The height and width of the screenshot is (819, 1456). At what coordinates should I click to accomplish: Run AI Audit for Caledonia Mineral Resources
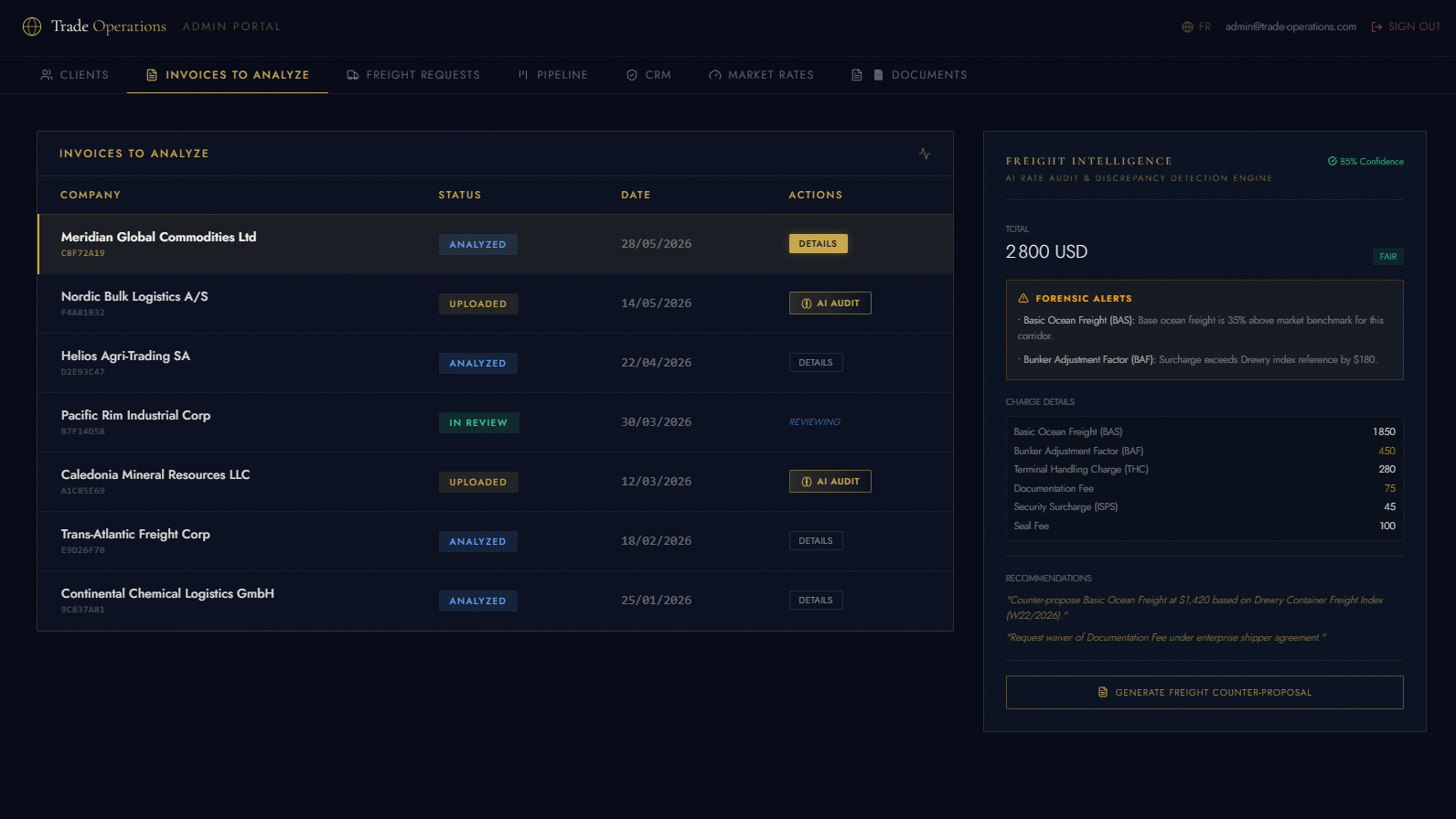tap(830, 482)
